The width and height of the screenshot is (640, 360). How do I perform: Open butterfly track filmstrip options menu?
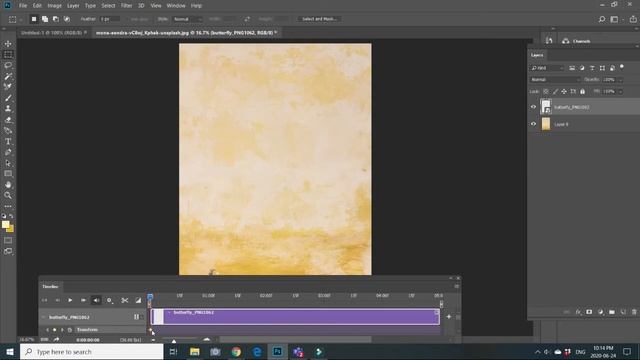(x=136, y=317)
